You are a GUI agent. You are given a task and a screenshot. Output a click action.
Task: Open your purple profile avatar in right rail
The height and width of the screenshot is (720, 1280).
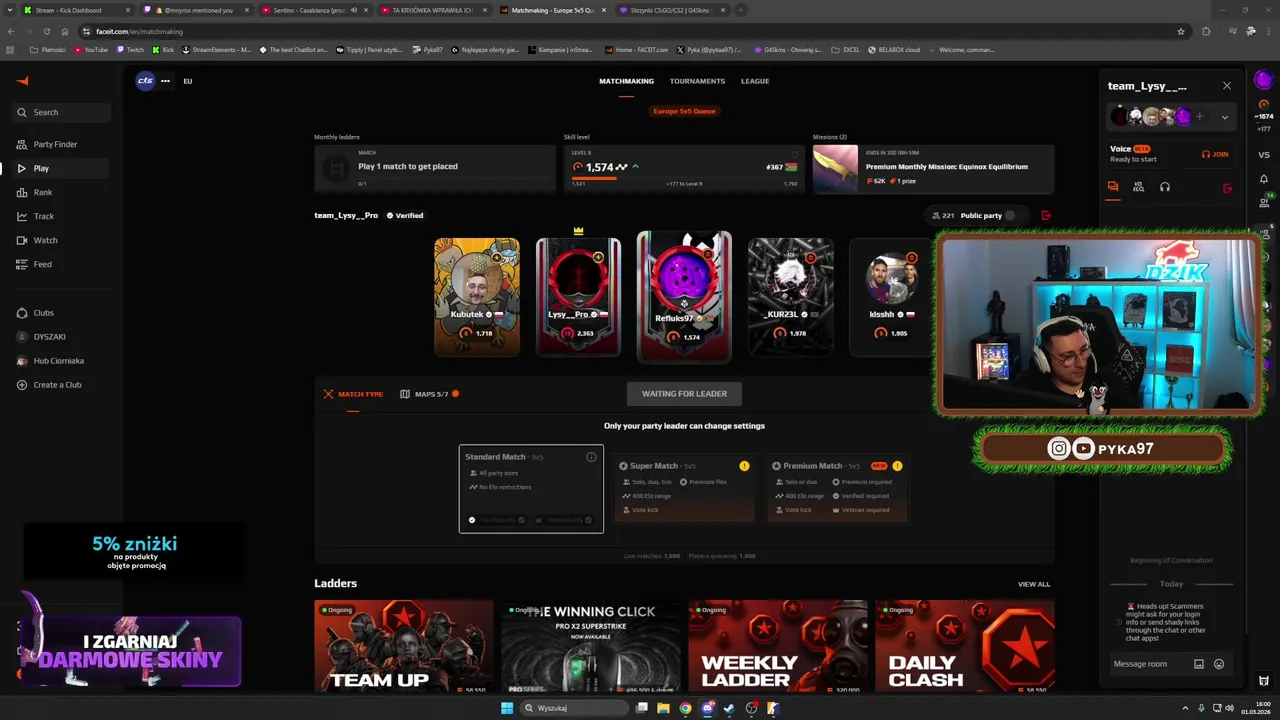click(1264, 80)
